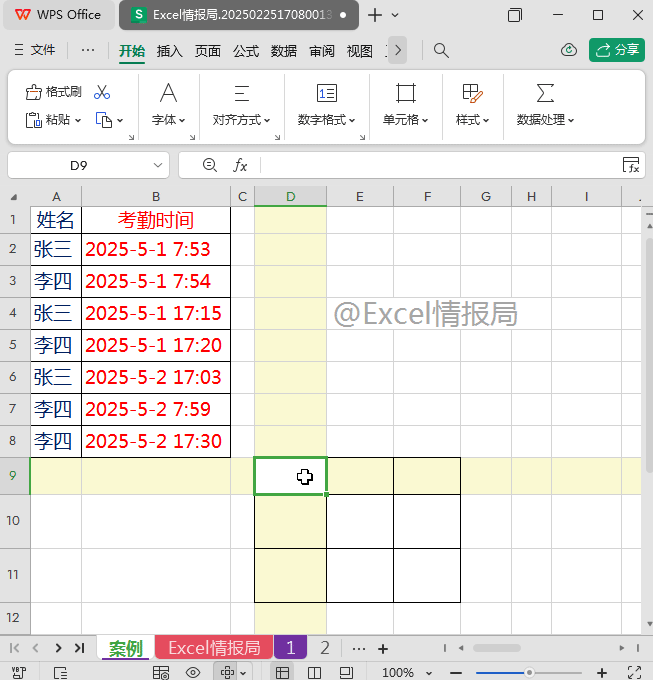Switch to normal view in status bar
Viewport: 653px width, 680px height.
284,673
